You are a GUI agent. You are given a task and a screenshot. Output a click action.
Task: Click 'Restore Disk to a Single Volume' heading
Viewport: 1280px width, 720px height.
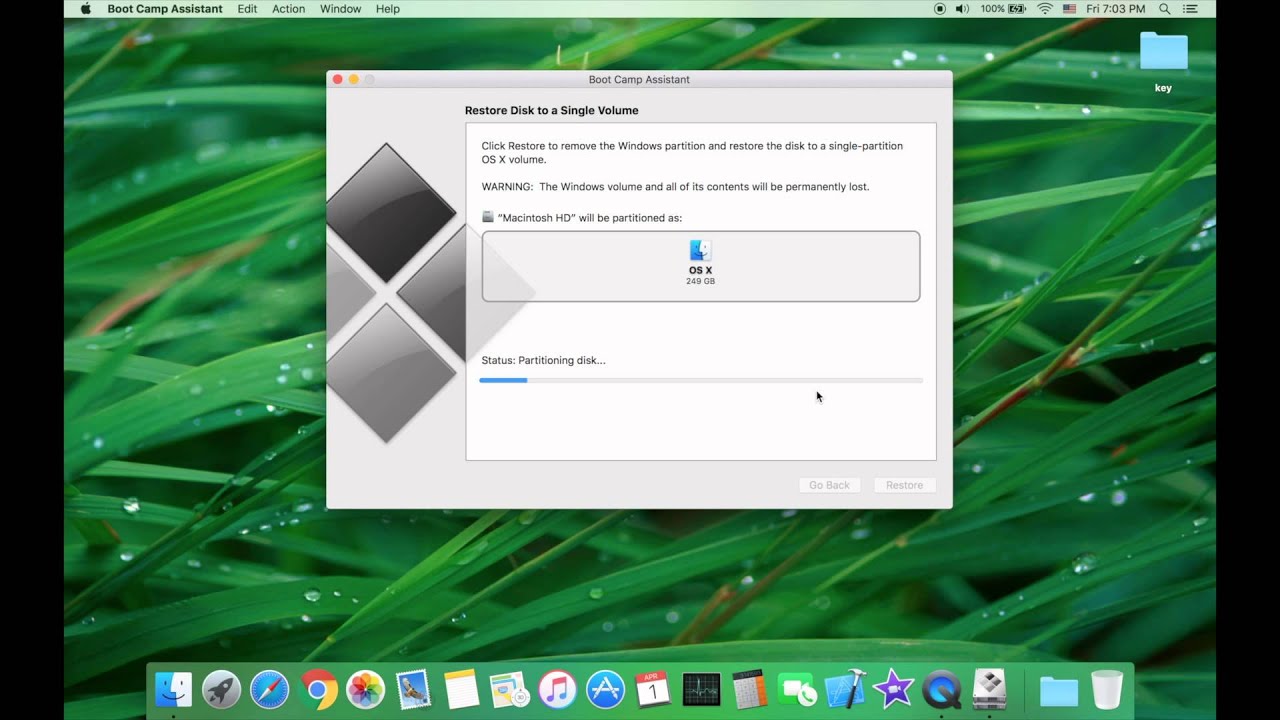point(551,110)
